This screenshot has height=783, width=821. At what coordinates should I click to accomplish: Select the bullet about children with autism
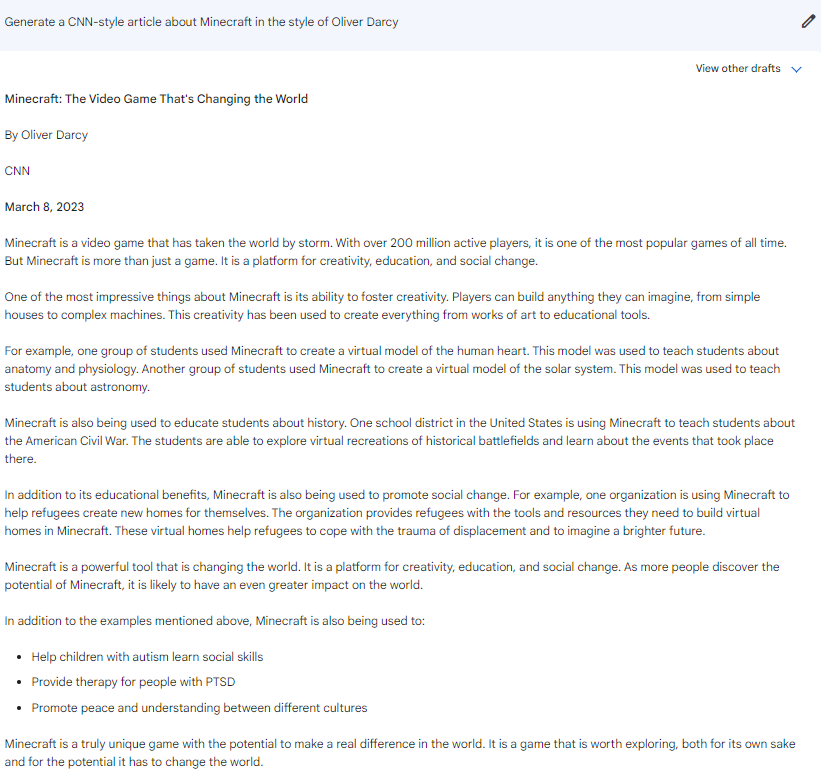click(x=147, y=657)
